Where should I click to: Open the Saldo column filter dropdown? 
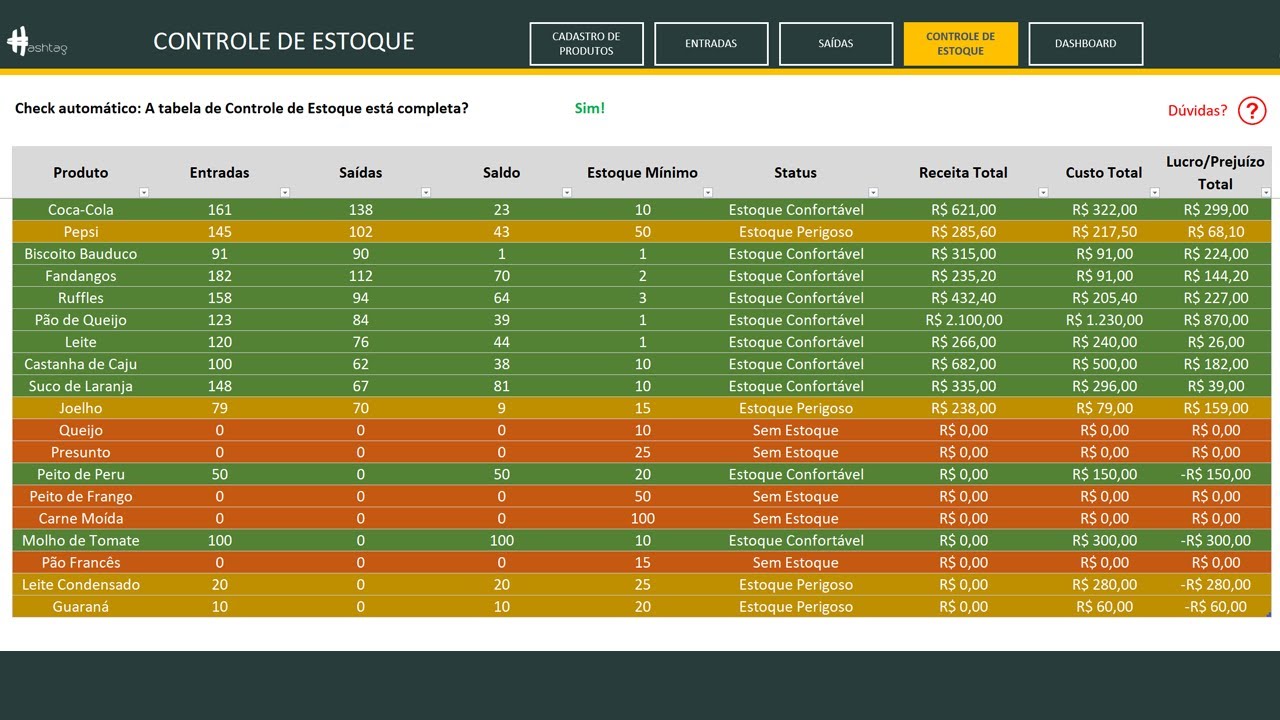(x=567, y=192)
